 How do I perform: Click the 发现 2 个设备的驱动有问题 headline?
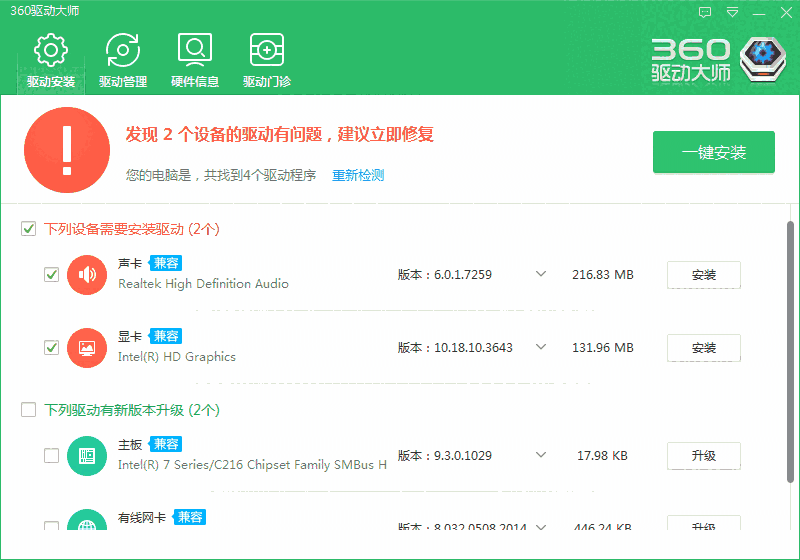tap(280, 135)
